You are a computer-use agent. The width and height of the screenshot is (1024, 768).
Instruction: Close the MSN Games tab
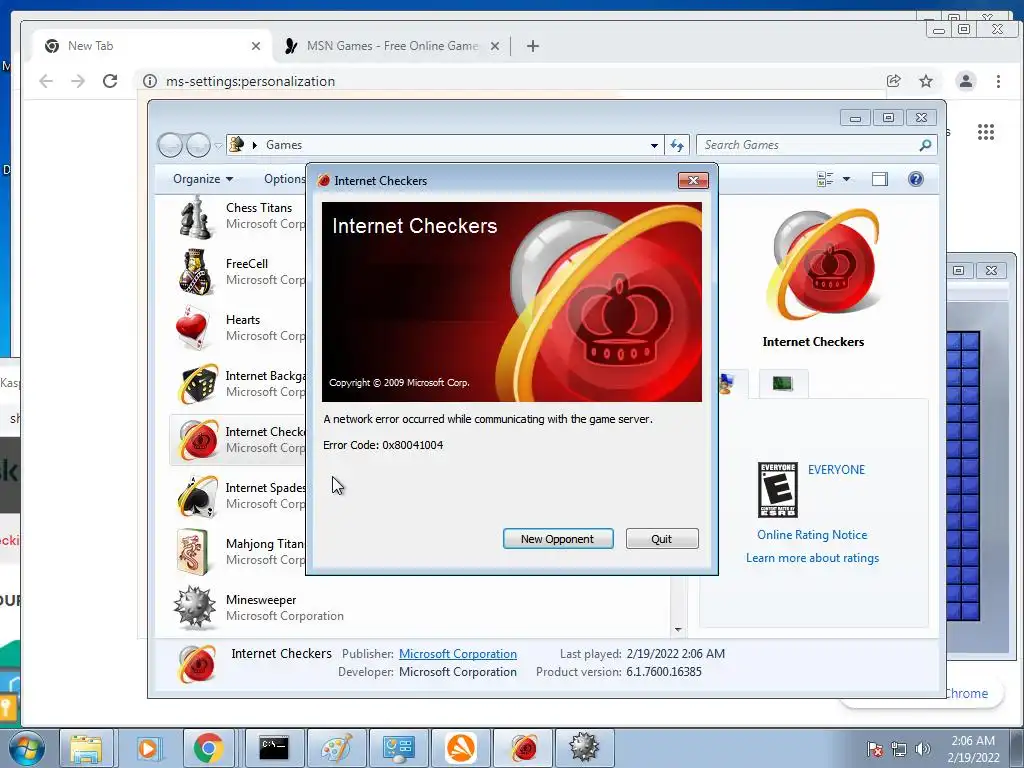pyautogui.click(x=495, y=46)
